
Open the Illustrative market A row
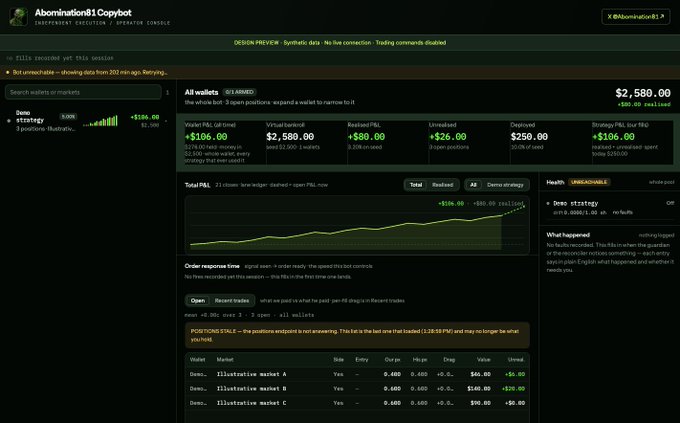click(357, 374)
